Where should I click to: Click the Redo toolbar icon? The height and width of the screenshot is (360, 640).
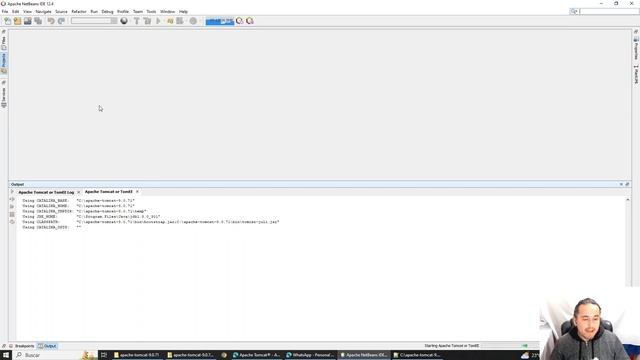point(61,21)
